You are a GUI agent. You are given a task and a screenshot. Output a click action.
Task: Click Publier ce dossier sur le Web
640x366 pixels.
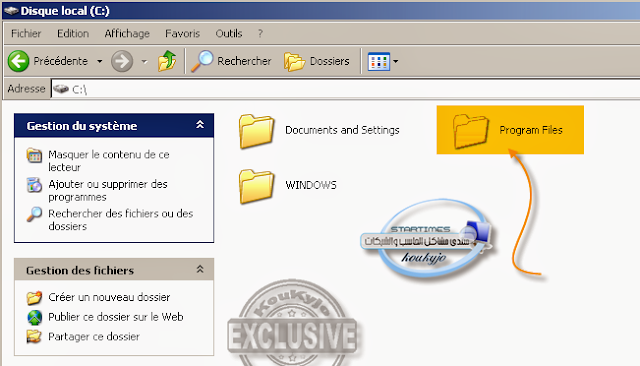(116, 317)
